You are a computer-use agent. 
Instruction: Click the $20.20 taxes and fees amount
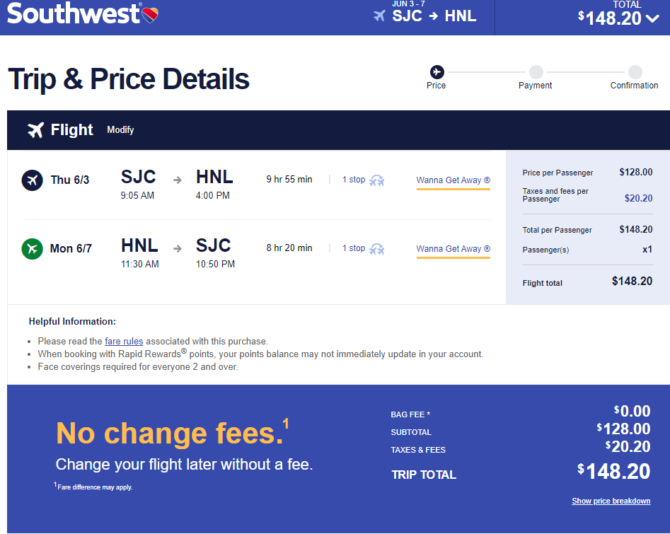(x=638, y=198)
